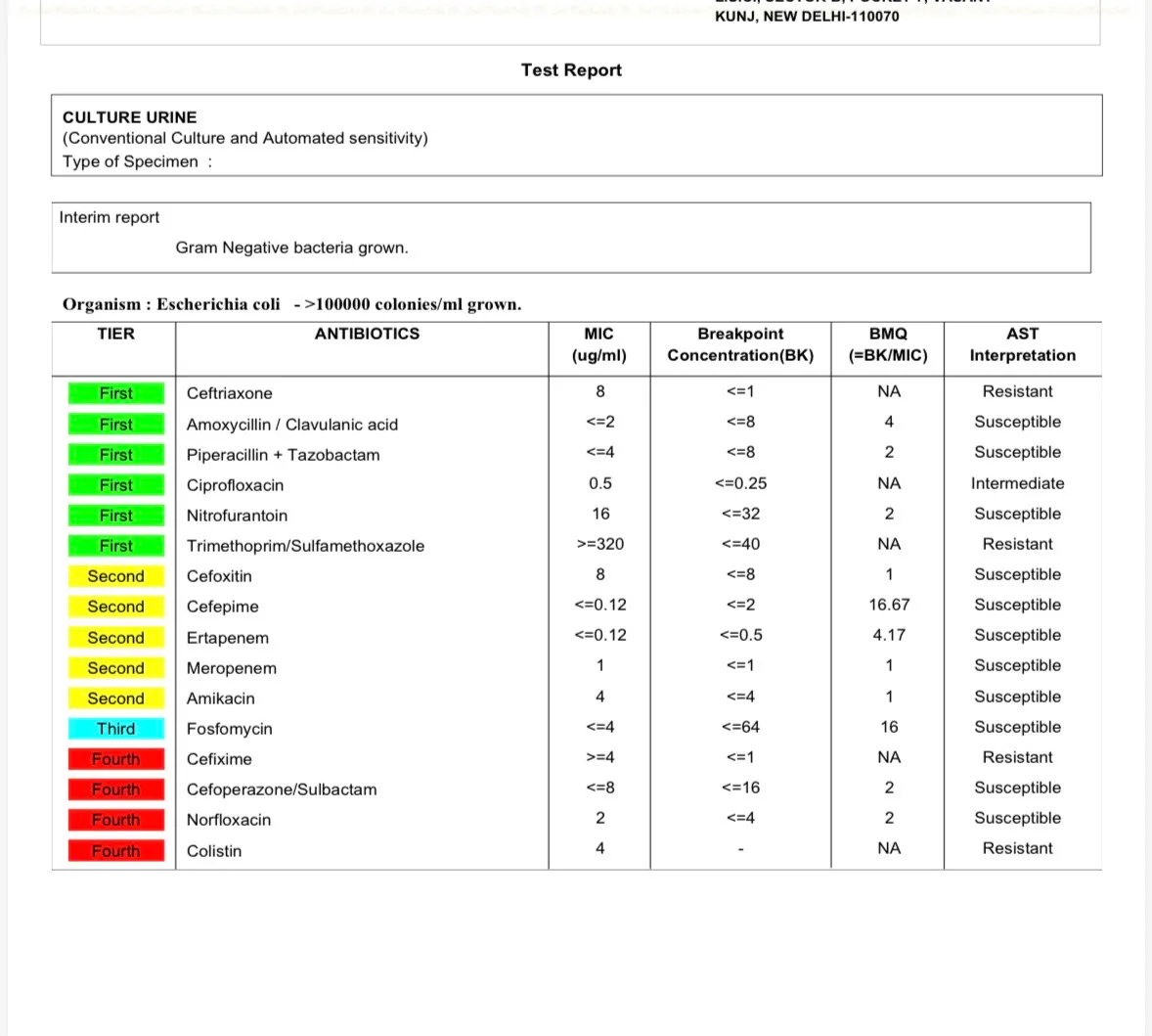This screenshot has width=1152, height=1036.
Task: Click the Piperacillin + Tazobactam row name
Action: 283,455
